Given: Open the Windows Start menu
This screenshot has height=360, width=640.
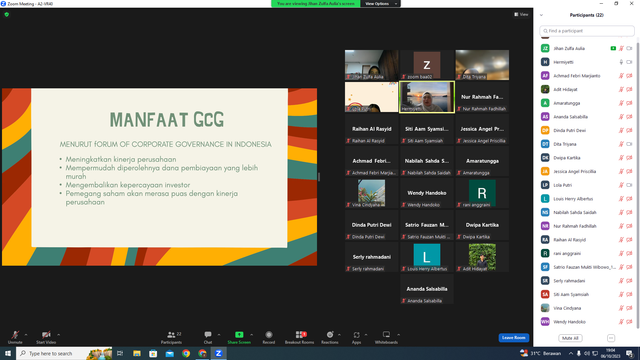Looking at the screenshot, I should (x=7, y=353).
